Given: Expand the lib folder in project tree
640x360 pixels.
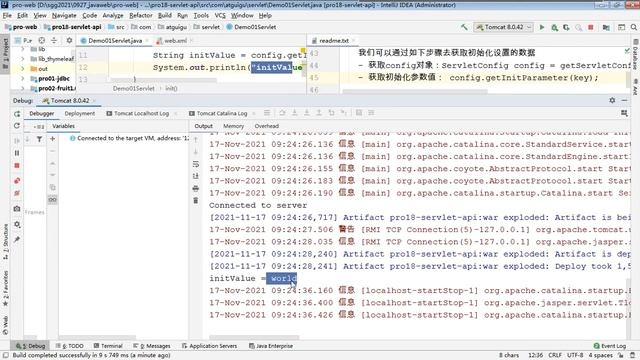Looking at the screenshot, I should click(x=22, y=49).
